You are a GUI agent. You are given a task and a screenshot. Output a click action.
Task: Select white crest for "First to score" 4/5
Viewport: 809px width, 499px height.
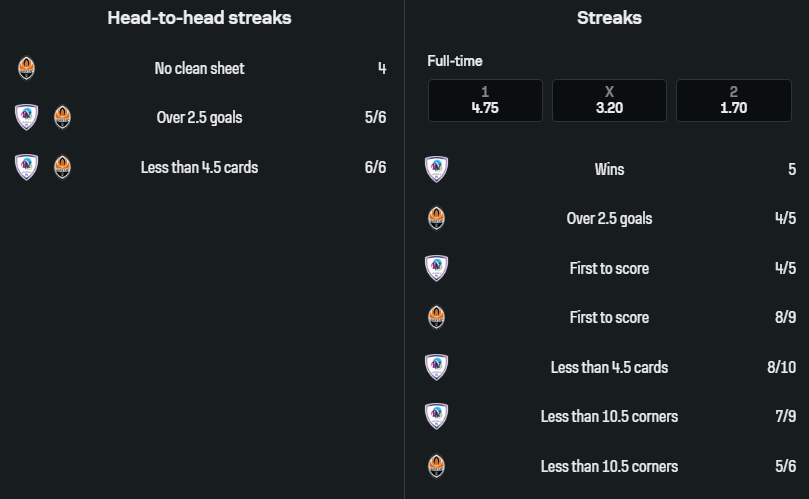click(436, 268)
